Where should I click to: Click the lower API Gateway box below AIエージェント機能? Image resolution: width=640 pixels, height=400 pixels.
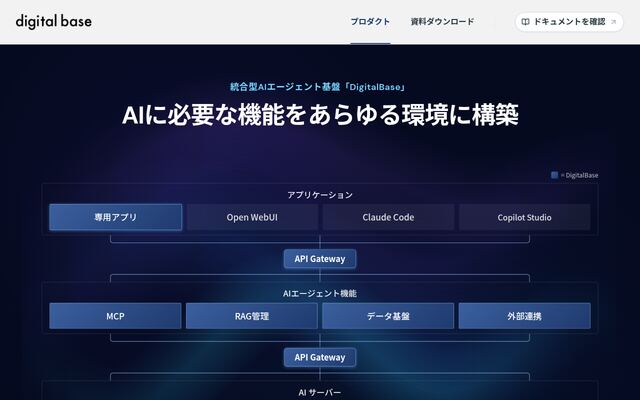click(320, 357)
